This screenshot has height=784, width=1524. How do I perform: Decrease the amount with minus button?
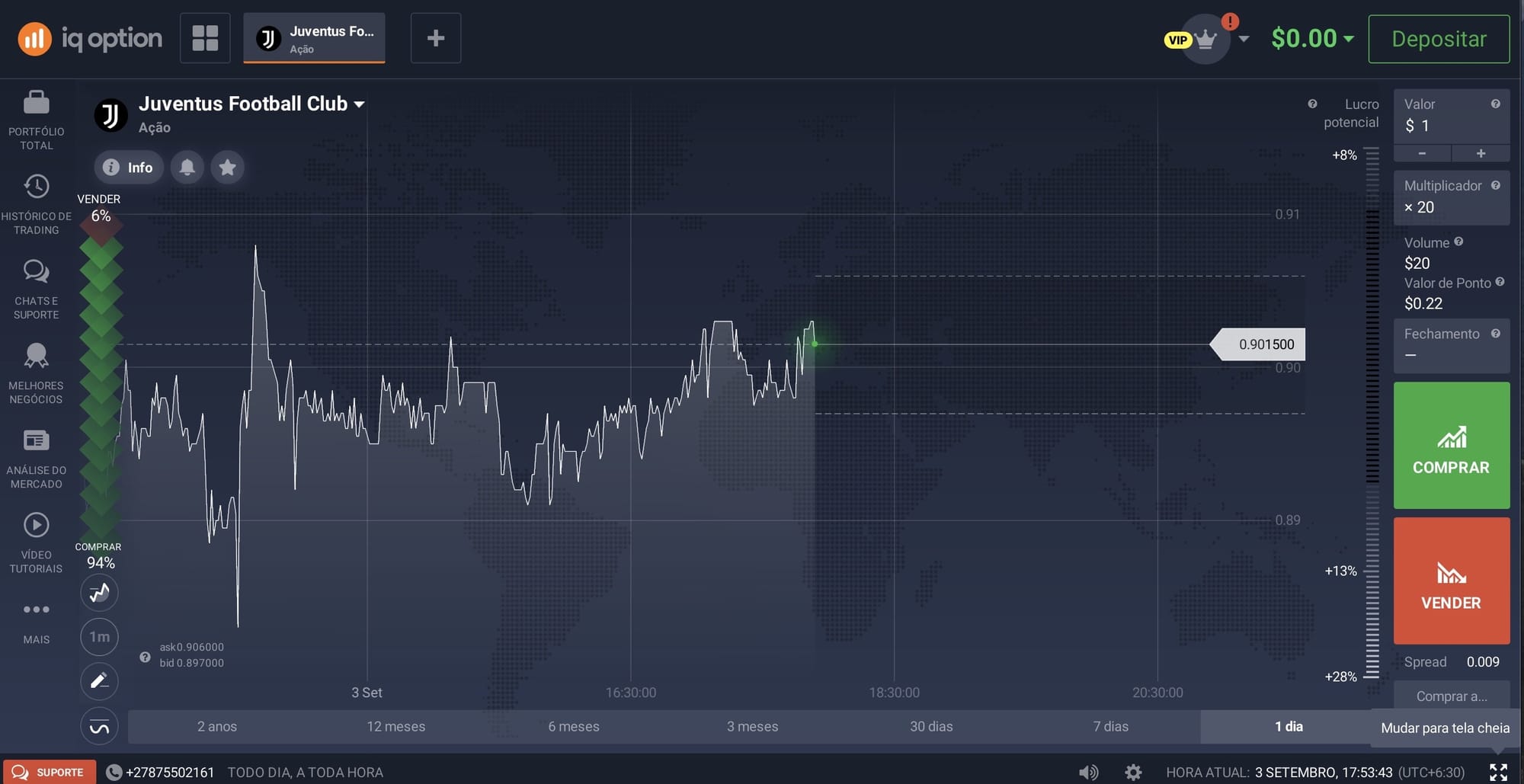pyautogui.click(x=1422, y=153)
